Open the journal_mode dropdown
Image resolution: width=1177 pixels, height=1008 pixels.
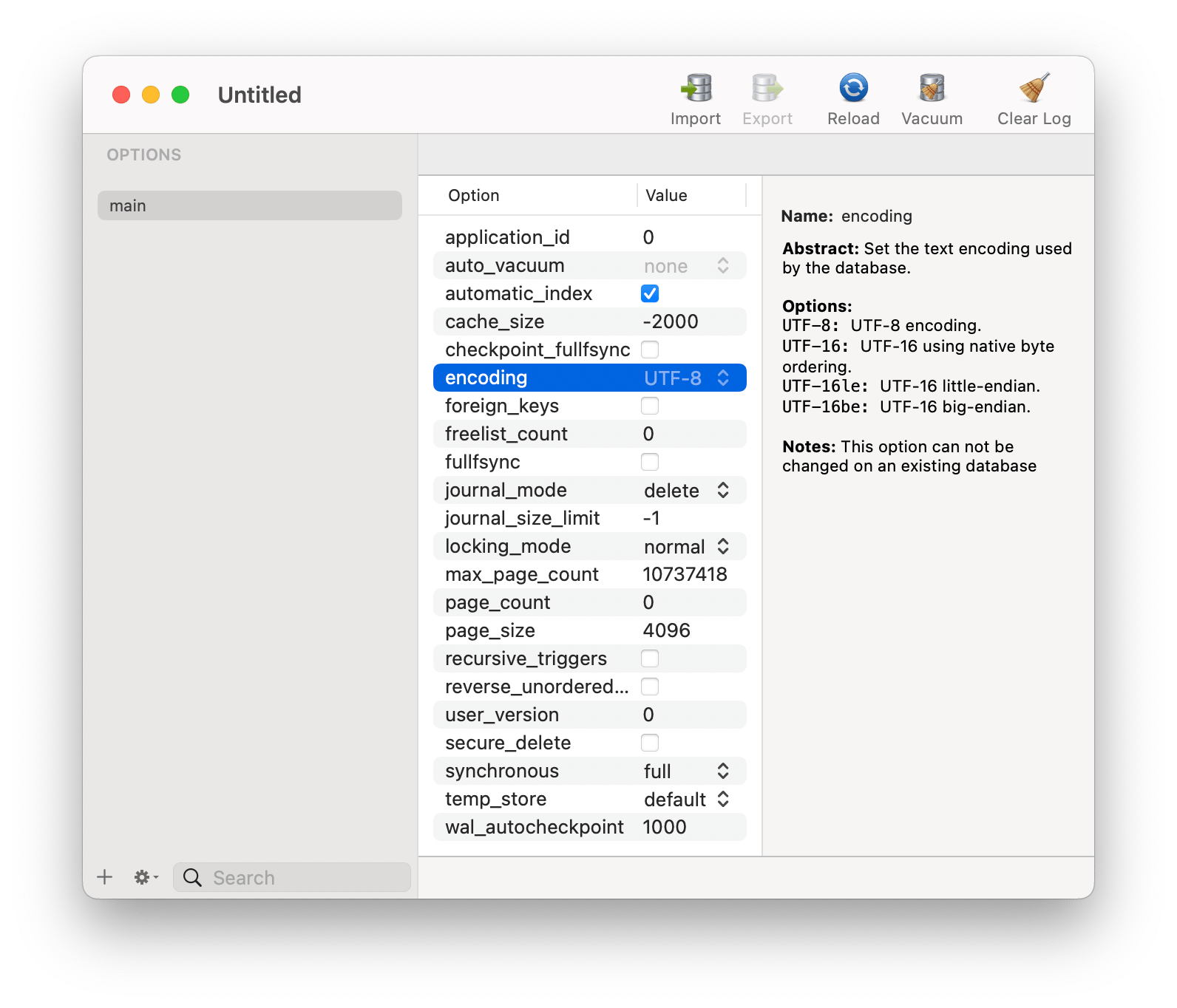coord(685,491)
